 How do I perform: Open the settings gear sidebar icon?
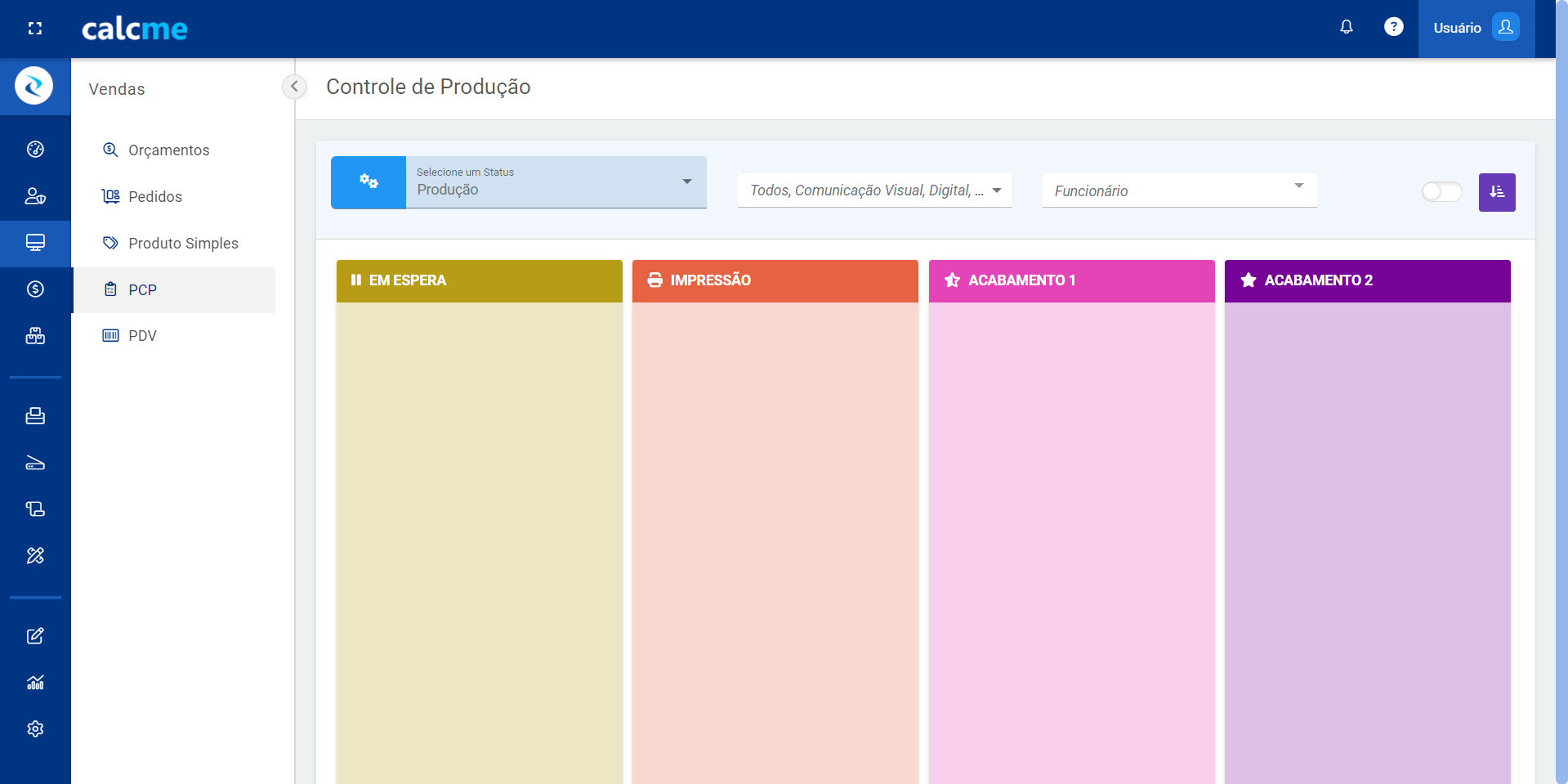click(x=35, y=729)
